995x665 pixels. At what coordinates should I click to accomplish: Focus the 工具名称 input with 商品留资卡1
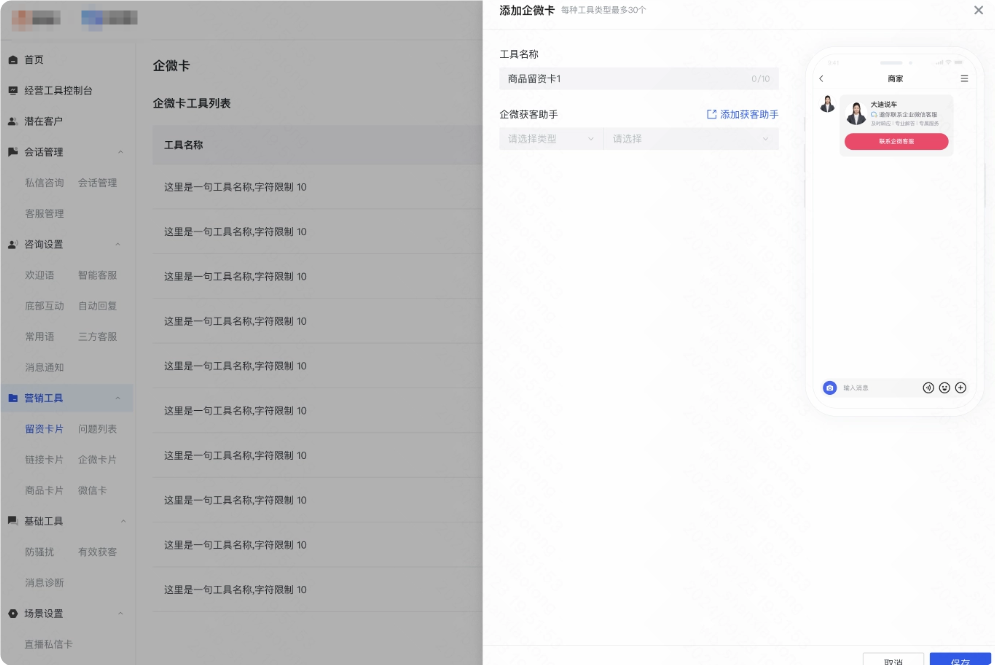tap(638, 79)
